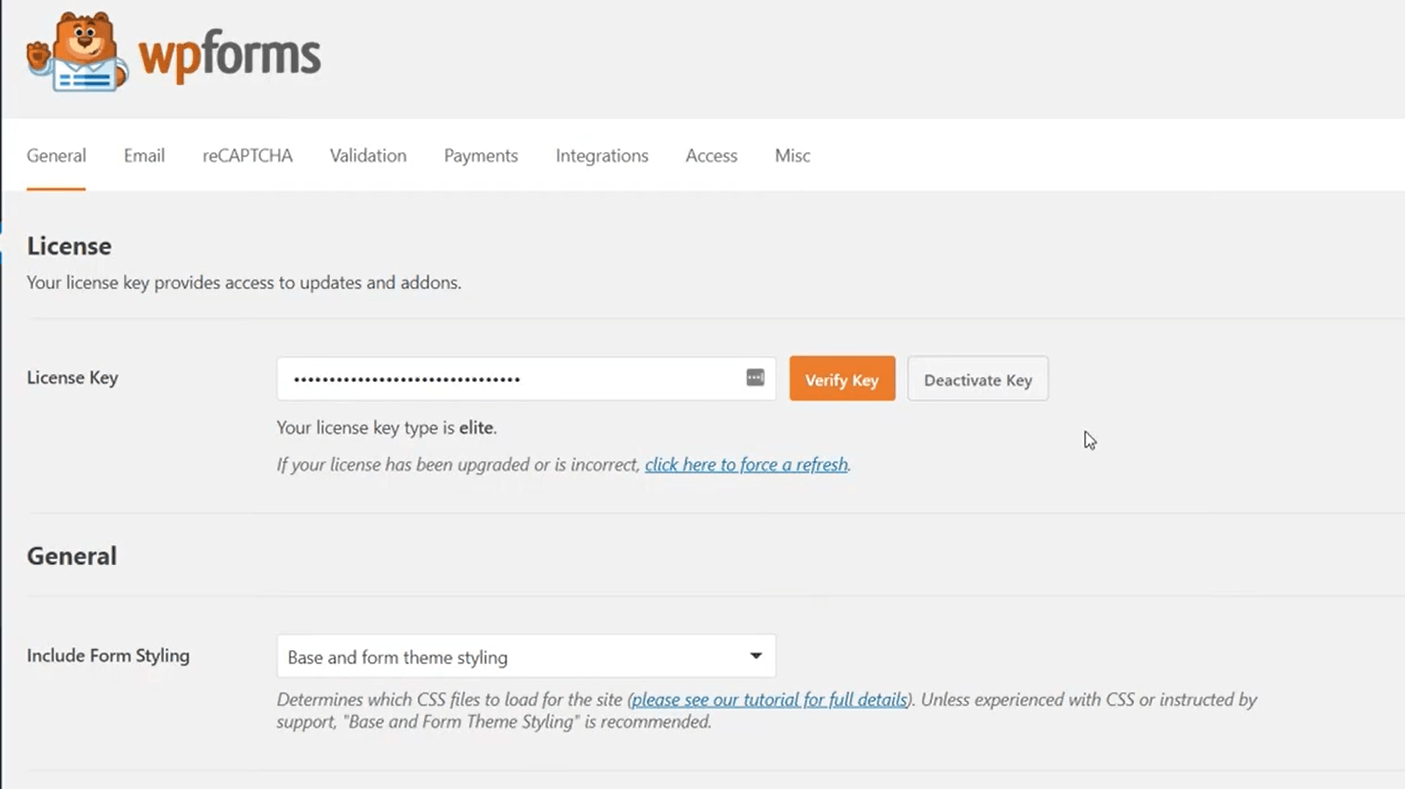This screenshot has height=789, width=1405.
Task: Click the Deactivate Key button
Action: click(977, 379)
